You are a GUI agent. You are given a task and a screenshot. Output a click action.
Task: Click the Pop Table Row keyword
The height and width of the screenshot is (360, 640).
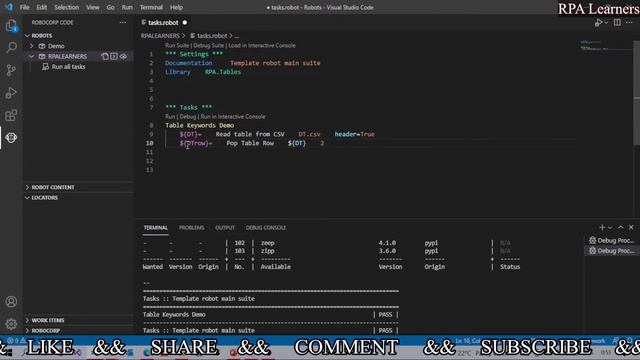pos(250,143)
